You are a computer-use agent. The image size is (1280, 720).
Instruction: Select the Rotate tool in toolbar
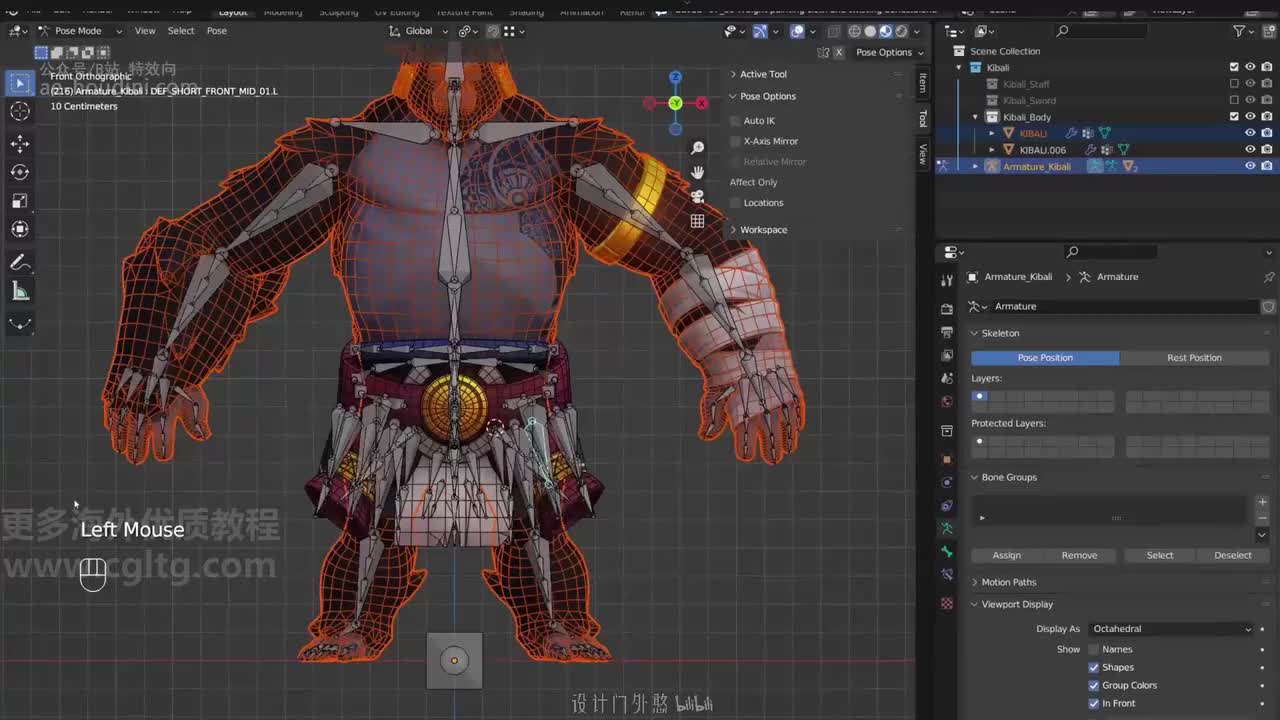[20, 172]
